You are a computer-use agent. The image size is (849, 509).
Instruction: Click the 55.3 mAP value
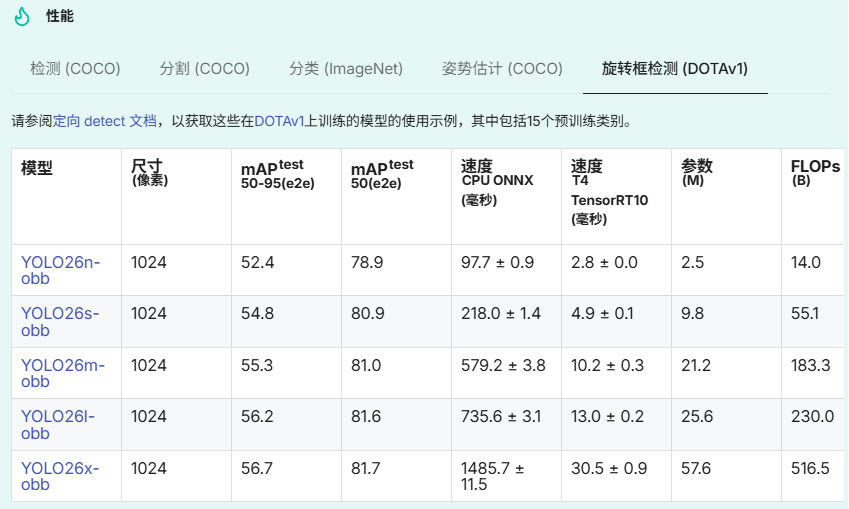click(x=257, y=366)
